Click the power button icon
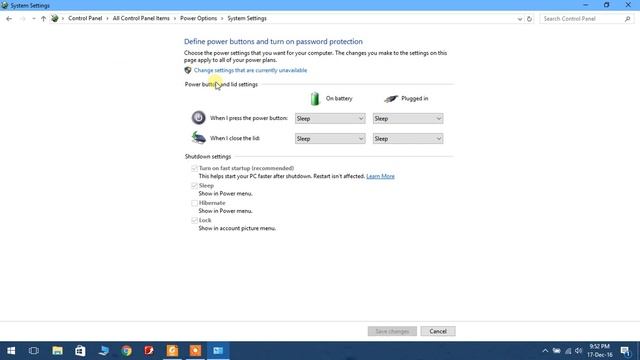Screen dimensions: 640x360 click(x=198, y=118)
